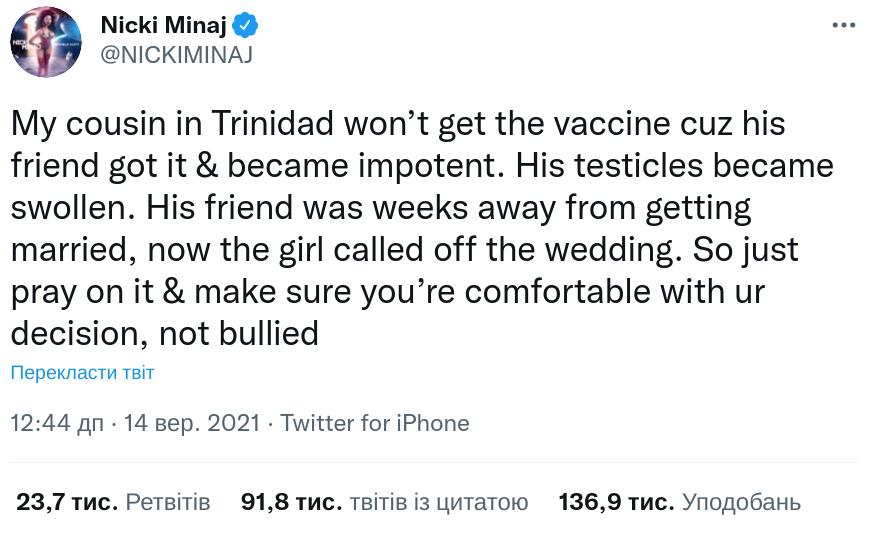View the 91,8 тис. quote count
Screen dimensions: 880x533
291,501
